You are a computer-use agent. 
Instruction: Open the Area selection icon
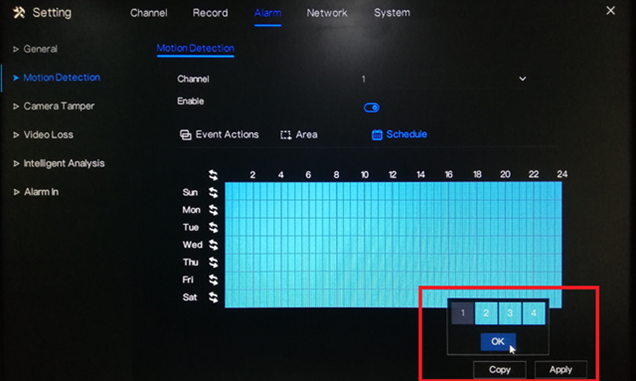tap(286, 135)
